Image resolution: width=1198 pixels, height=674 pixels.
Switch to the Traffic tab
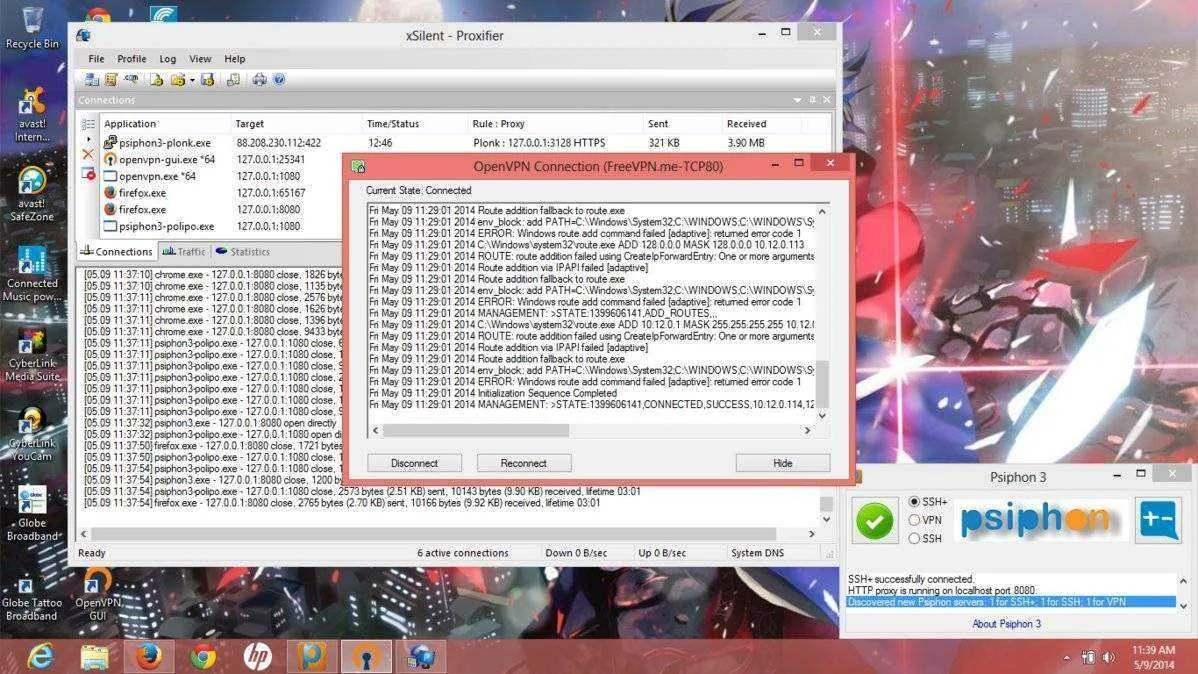click(184, 251)
